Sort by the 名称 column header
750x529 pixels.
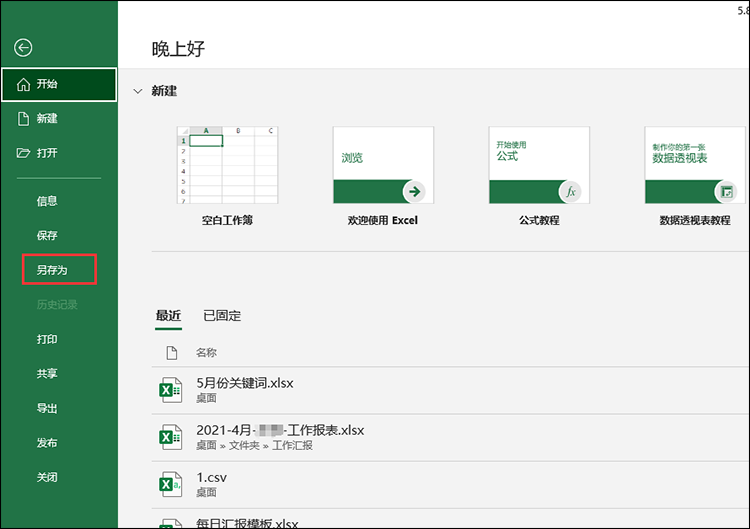pyautogui.click(x=206, y=353)
